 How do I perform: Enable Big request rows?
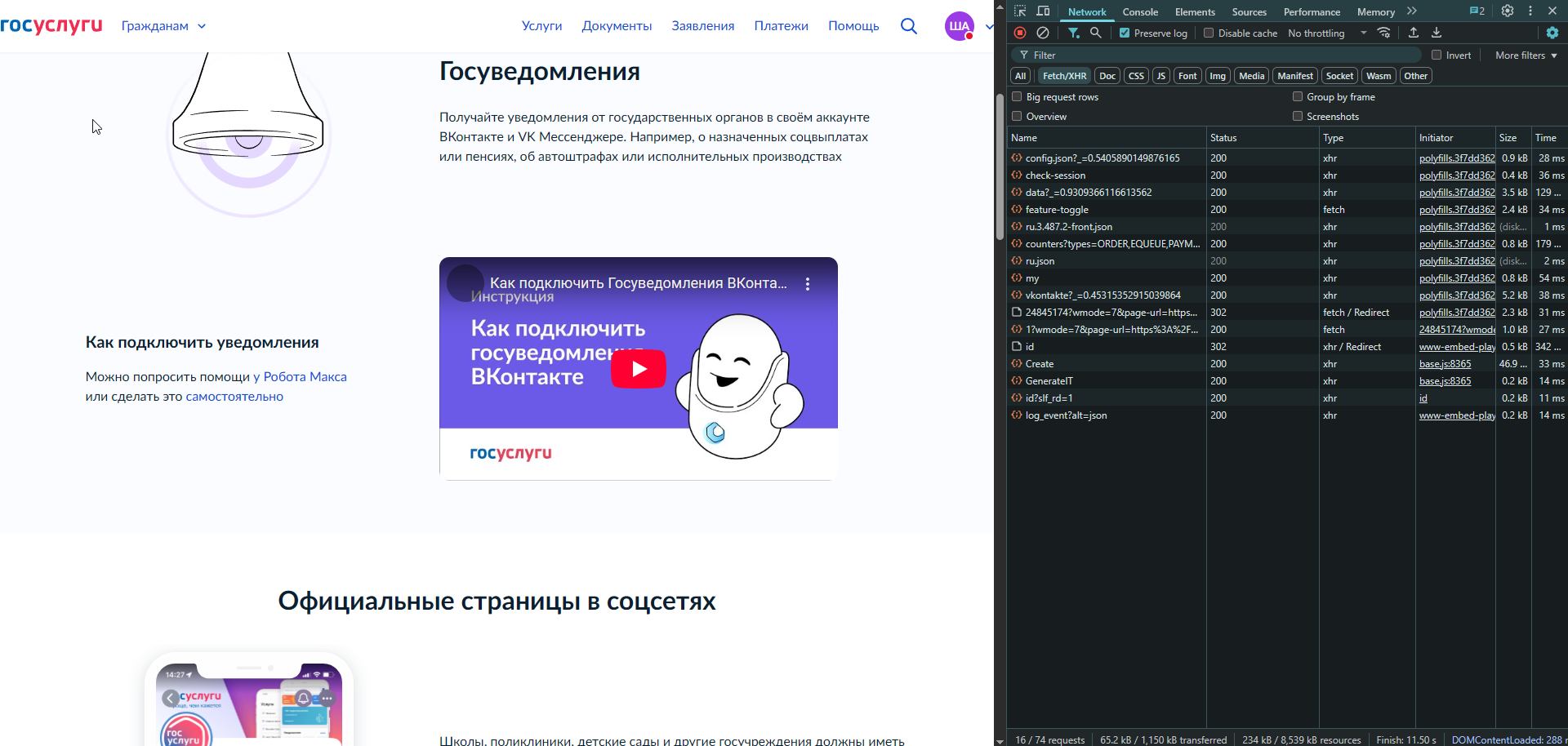pyautogui.click(x=1017, y=96)
